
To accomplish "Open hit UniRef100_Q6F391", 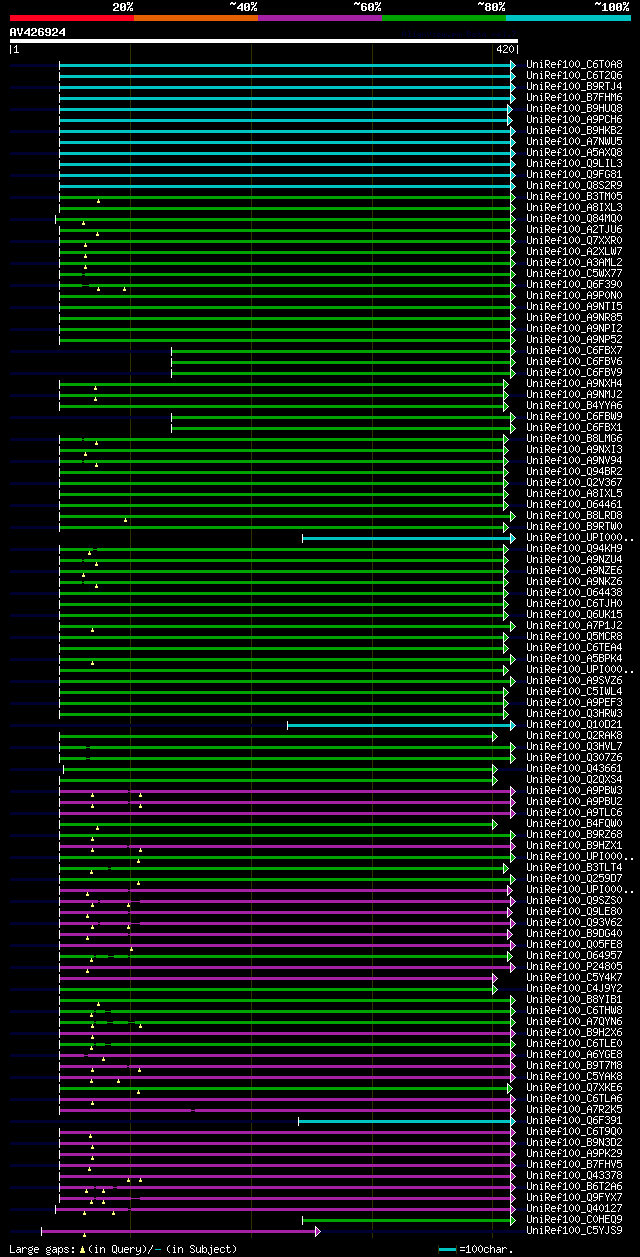I will (574, 1120).
